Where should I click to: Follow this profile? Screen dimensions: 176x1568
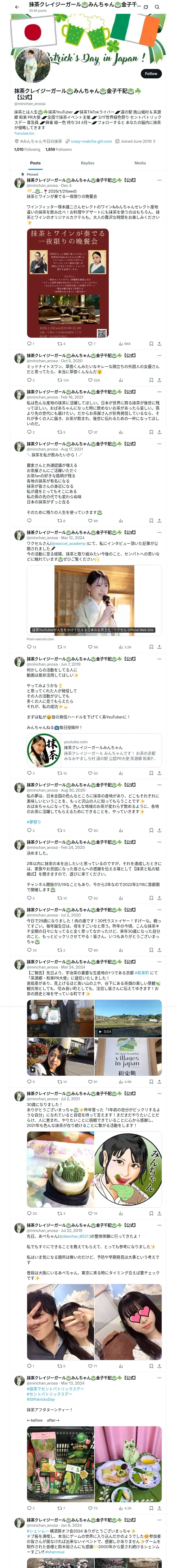[x=150, y=74]
